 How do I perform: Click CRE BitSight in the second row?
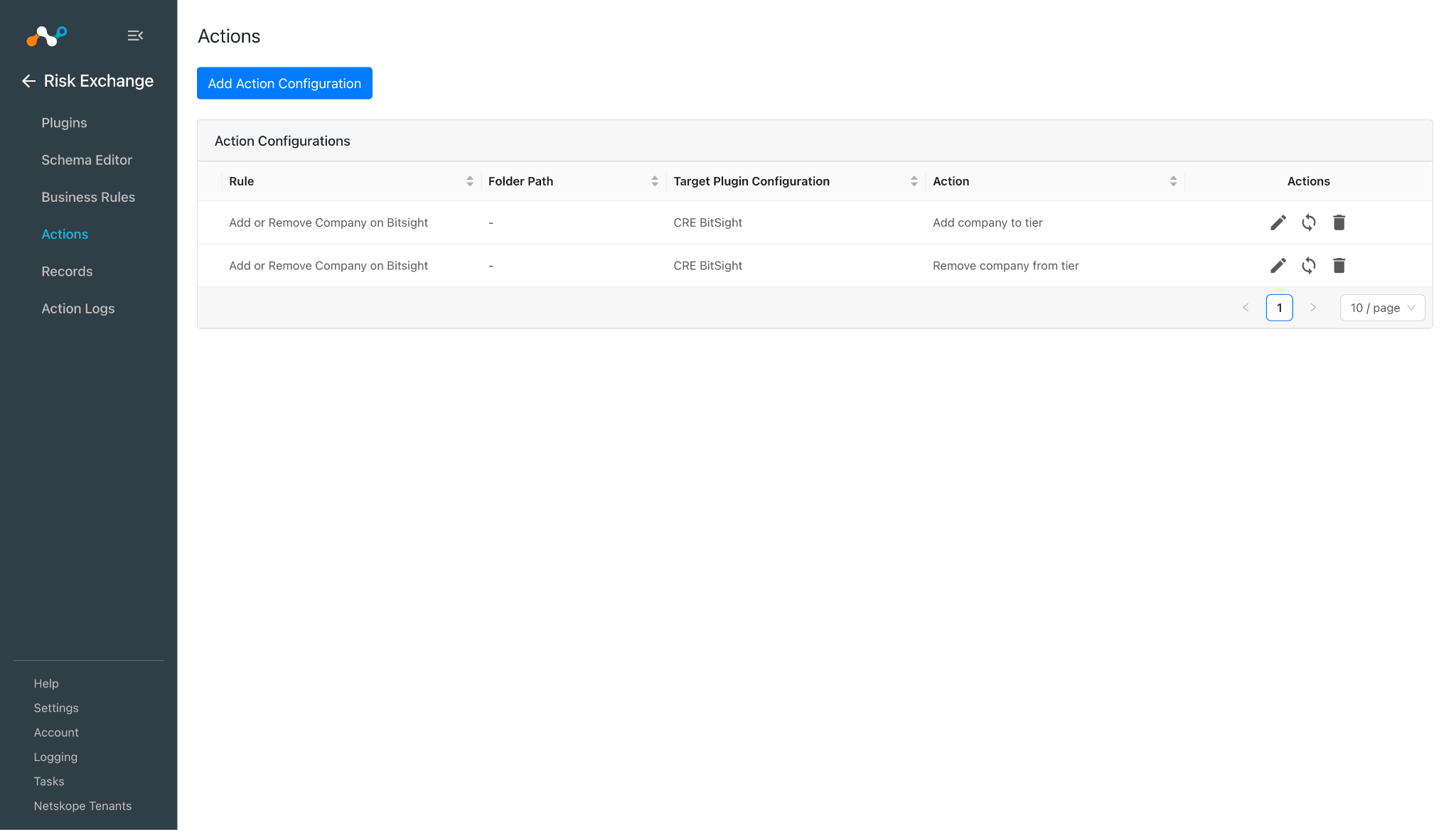tap(708, 266)
